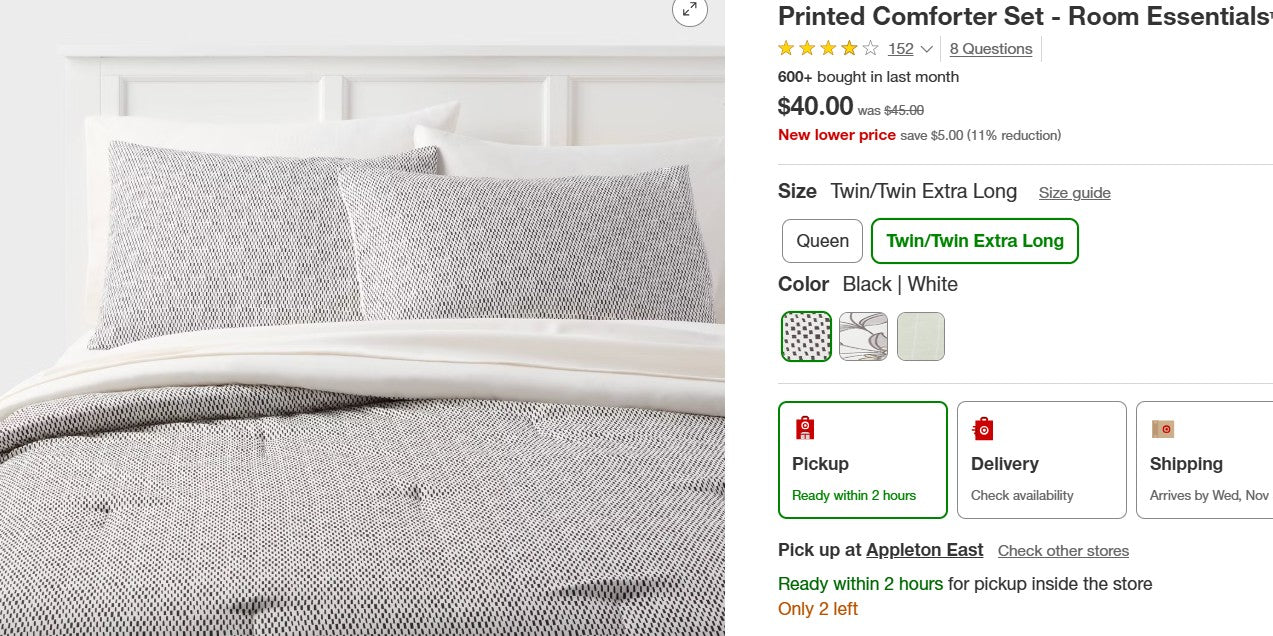Choose the Pickup fulfillment option

tap(862, 460)
